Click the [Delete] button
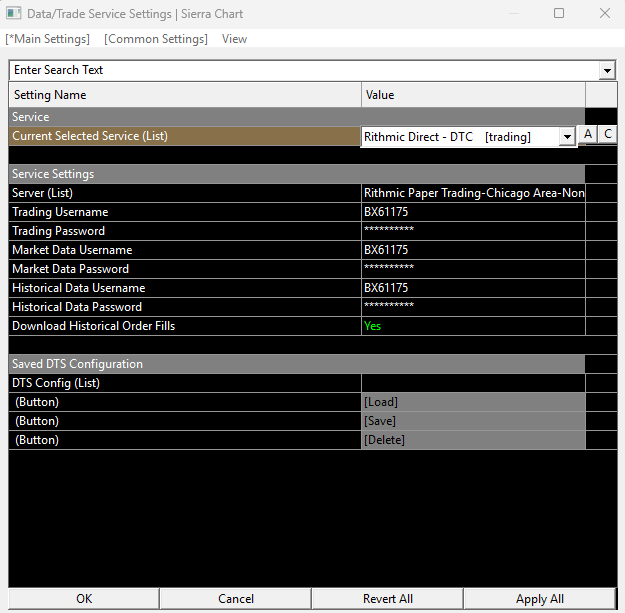Image resolution: width=625 pixels, height=613 pixels. click(473, 440)
